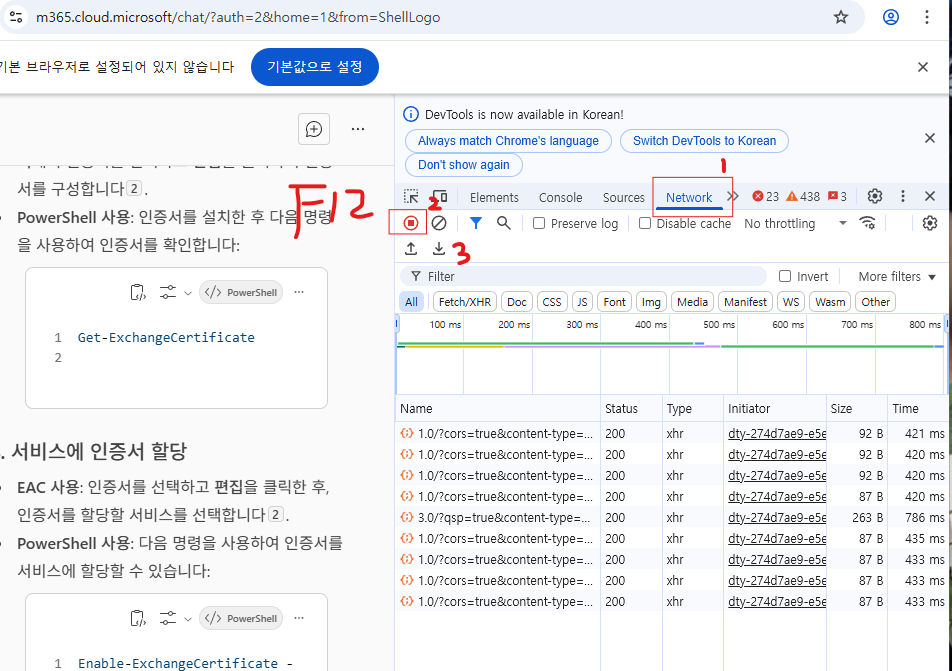Enable Preserve log checkbox
The width and height of the screenshot is (952, 671).
[x=539, y=223]
